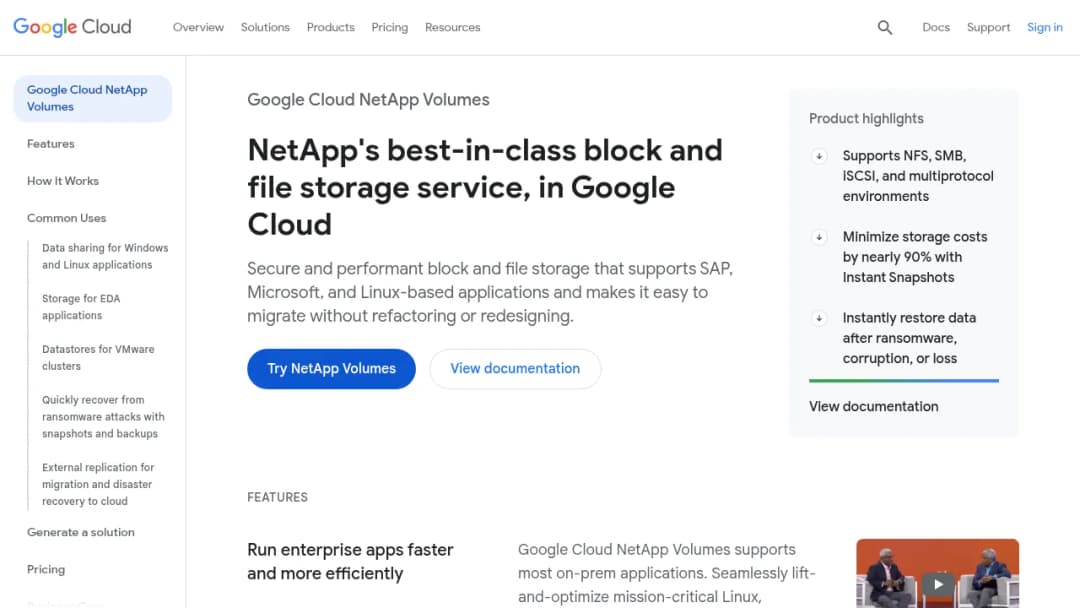This screenshot has width=1080, height=608.
Task: Open the Pricing menu in the top bar
Action: 390,28
